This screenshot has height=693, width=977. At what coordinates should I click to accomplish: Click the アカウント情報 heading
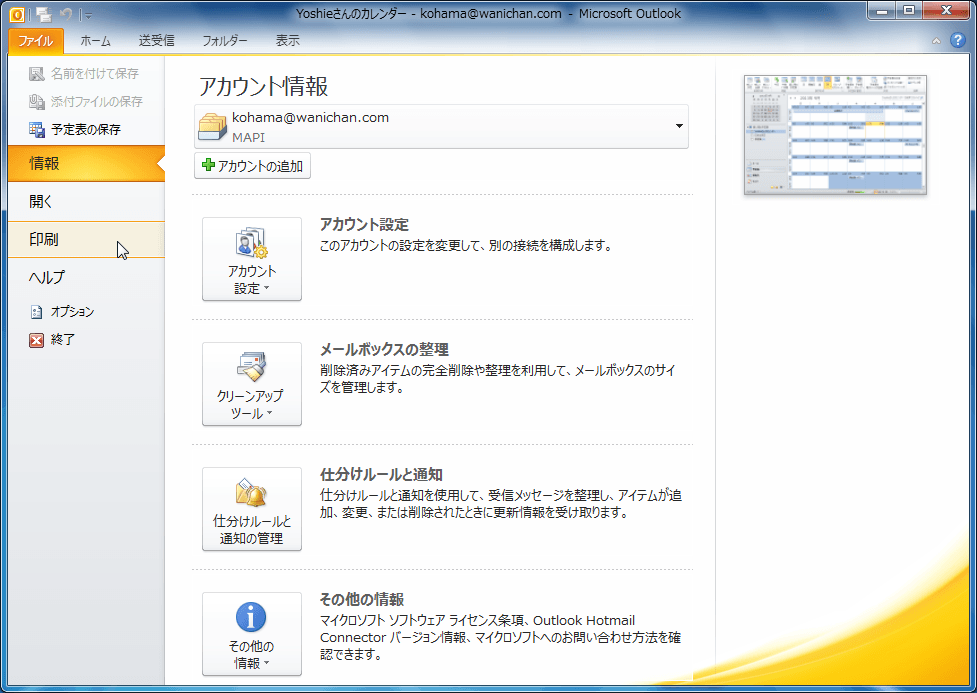264,86
